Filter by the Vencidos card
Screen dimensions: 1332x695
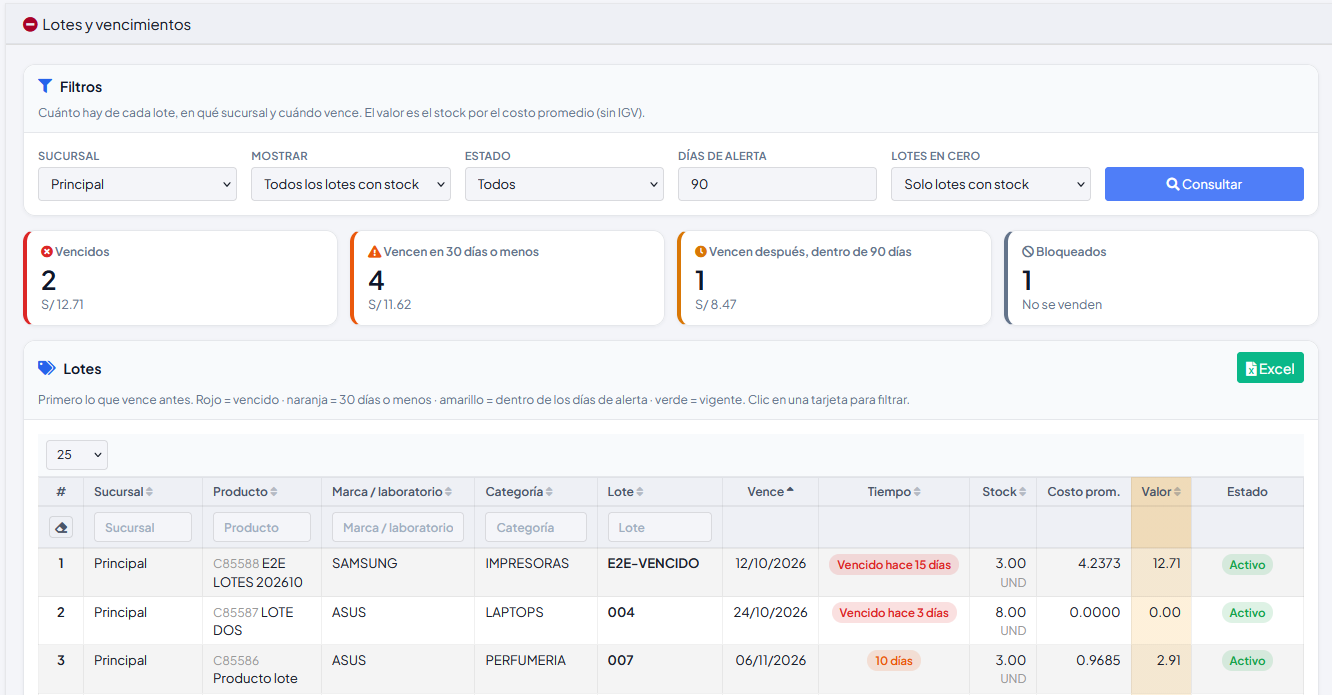(x=180, y=278)
